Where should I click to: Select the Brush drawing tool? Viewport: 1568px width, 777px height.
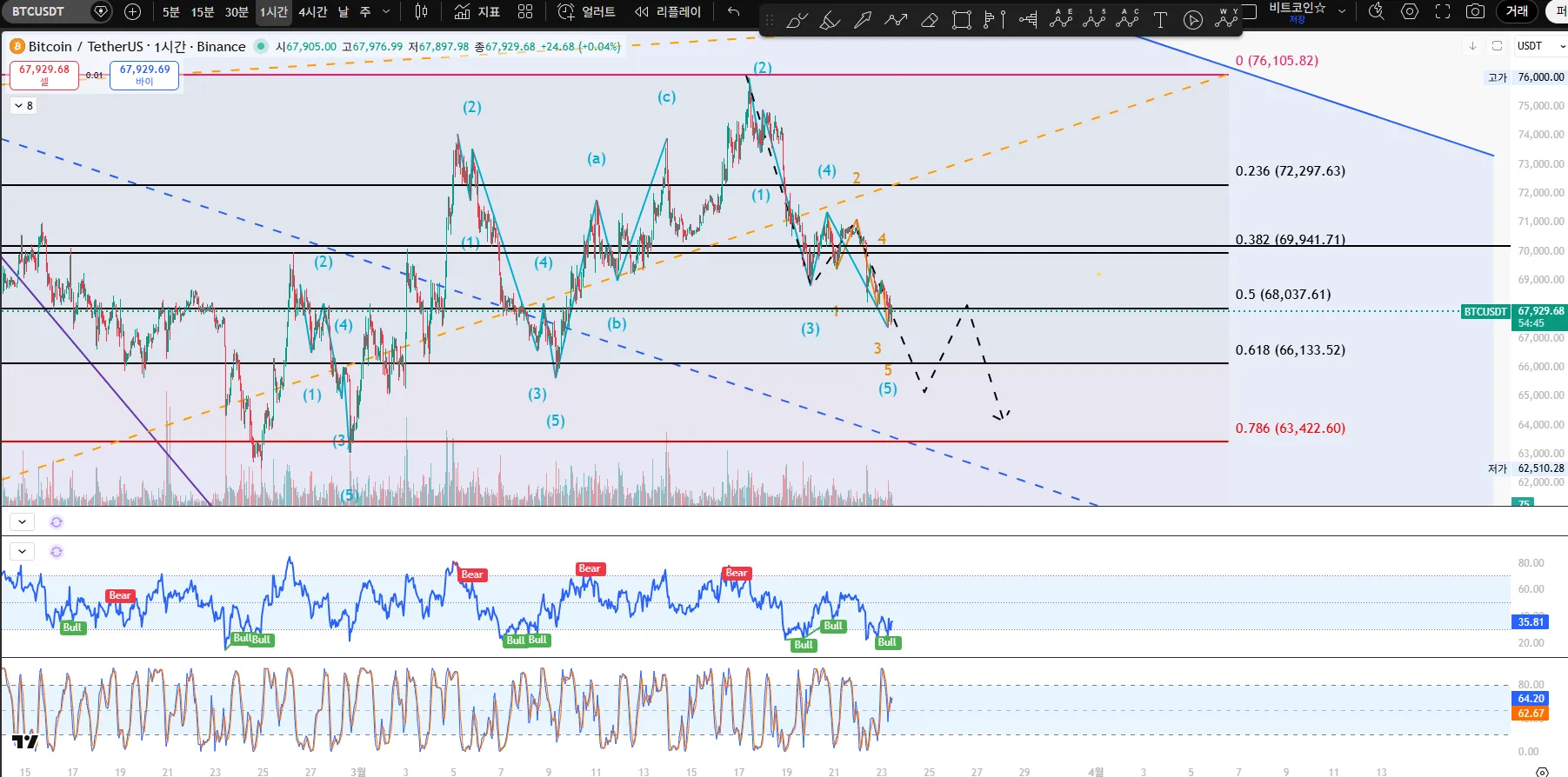tap(797, 20)
